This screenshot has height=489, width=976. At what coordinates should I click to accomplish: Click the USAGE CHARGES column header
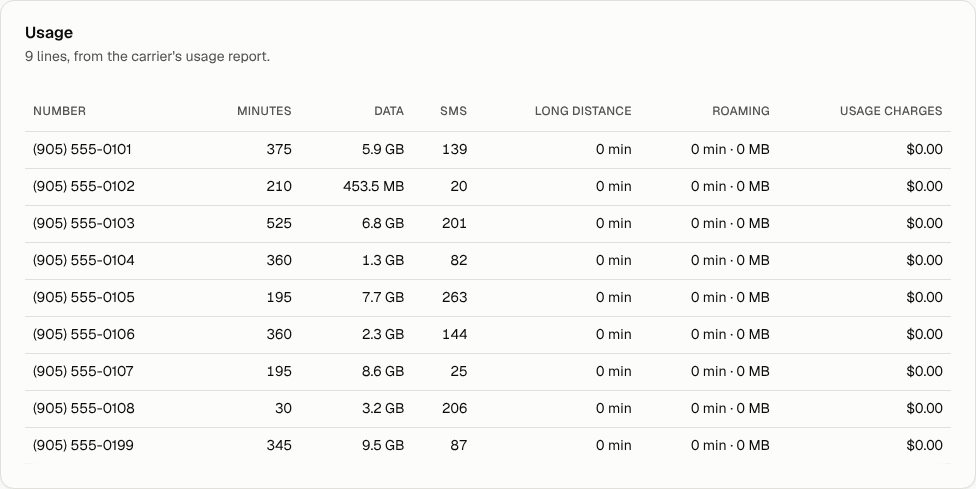[x=891, y=111]
